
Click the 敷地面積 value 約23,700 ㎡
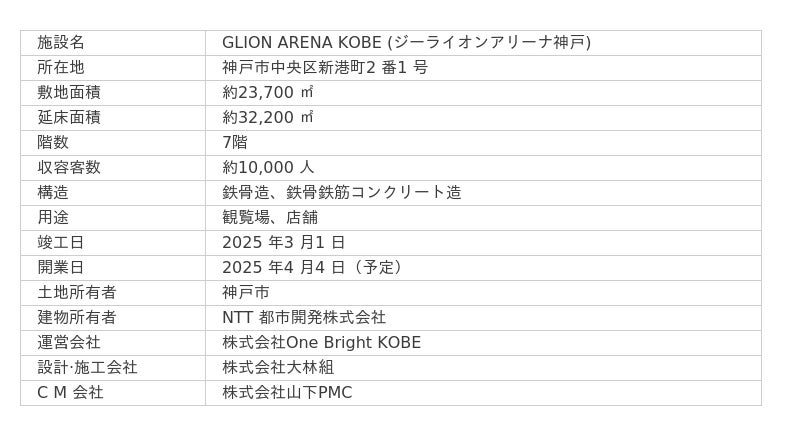(268, 92)
